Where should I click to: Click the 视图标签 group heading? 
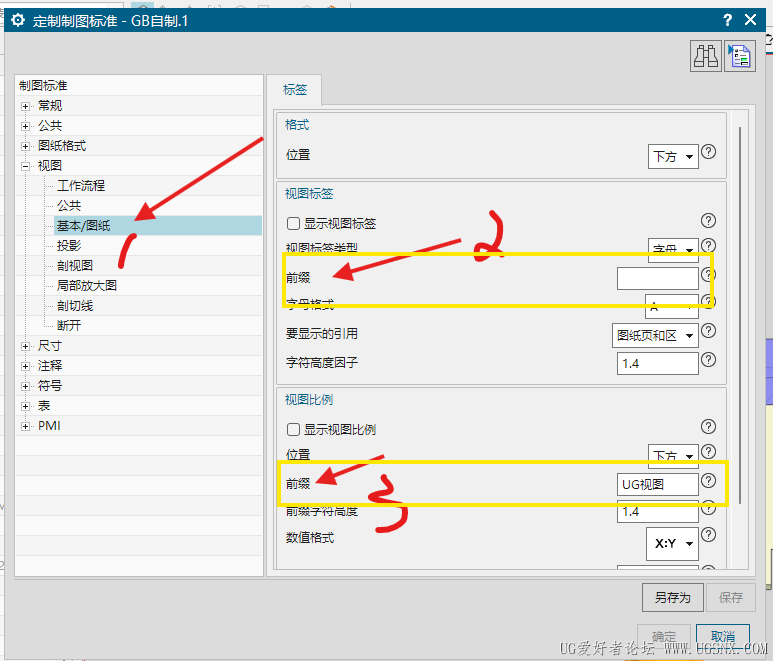(309, 193)
